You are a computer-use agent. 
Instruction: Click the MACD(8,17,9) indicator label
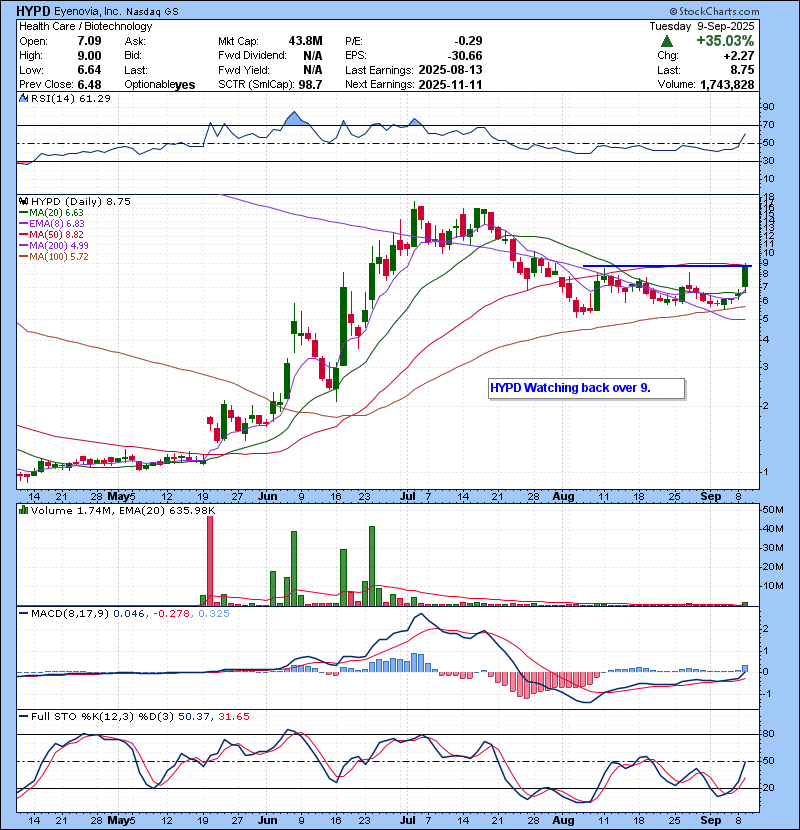(x=70, y=614)
